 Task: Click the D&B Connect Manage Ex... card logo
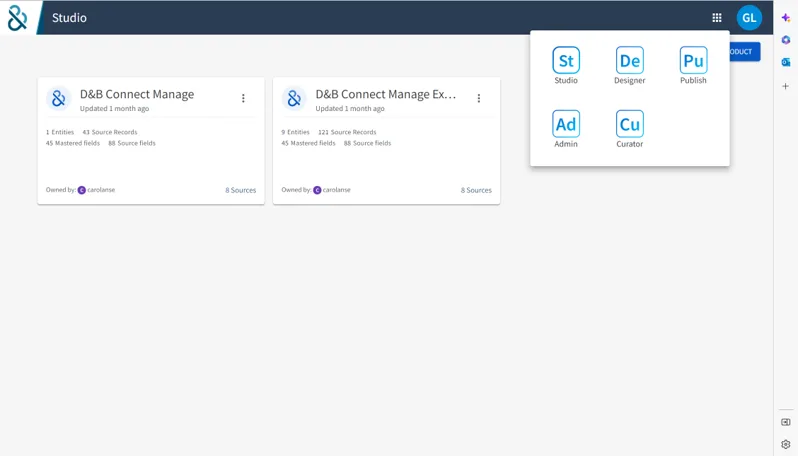click(x=294, y=98)
